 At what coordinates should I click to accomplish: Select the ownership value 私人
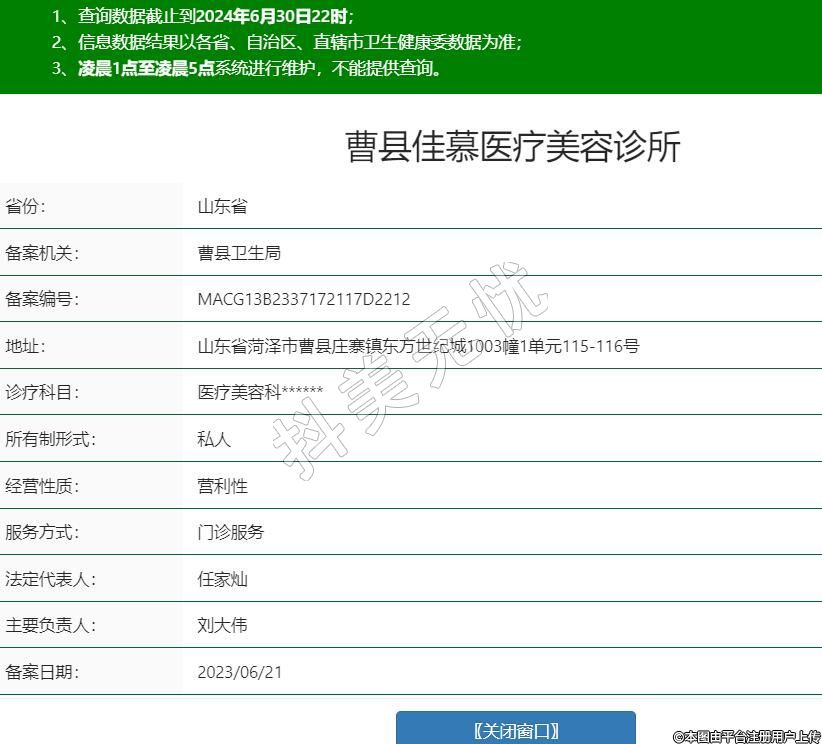pos(214,439)
